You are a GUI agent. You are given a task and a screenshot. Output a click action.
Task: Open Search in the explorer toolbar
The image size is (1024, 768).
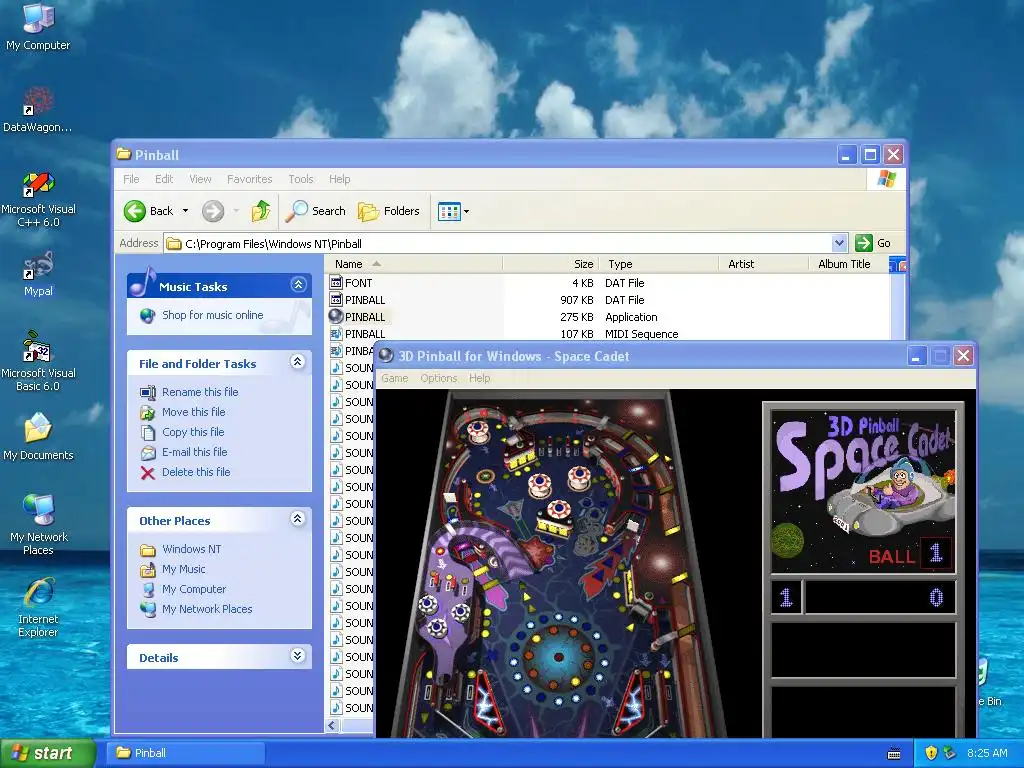pos(316,211)
